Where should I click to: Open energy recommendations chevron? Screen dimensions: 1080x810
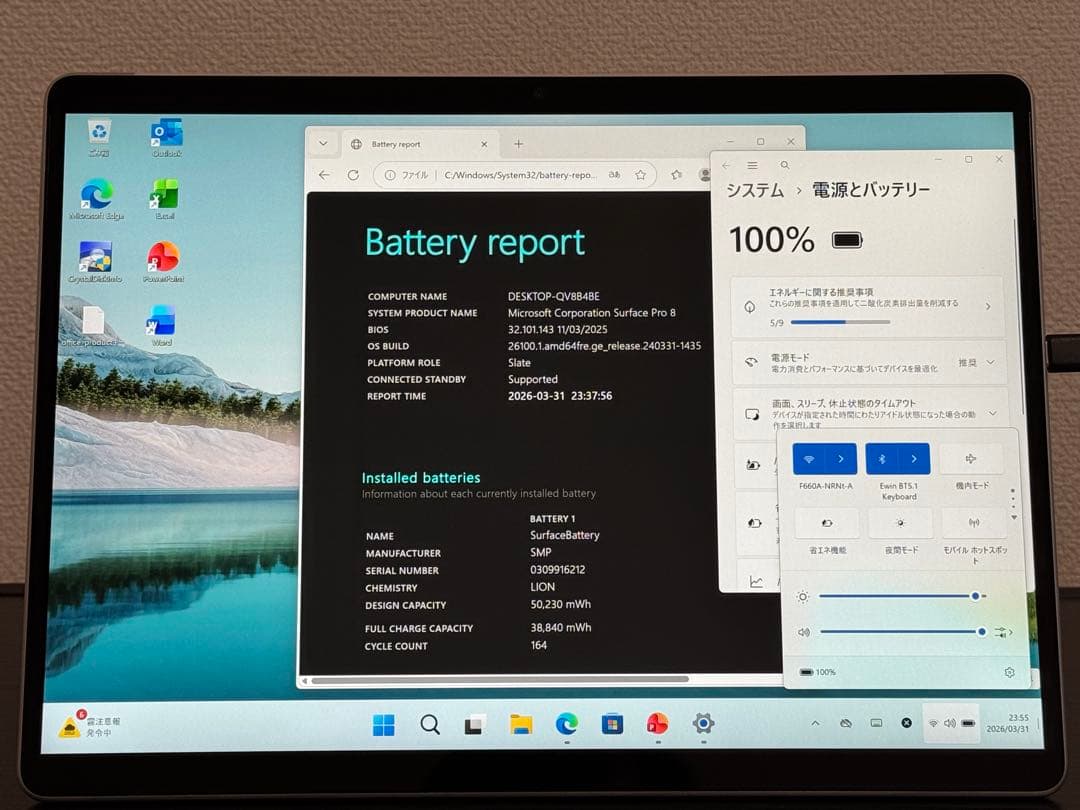pyautogui.click(x=988, y=307)
